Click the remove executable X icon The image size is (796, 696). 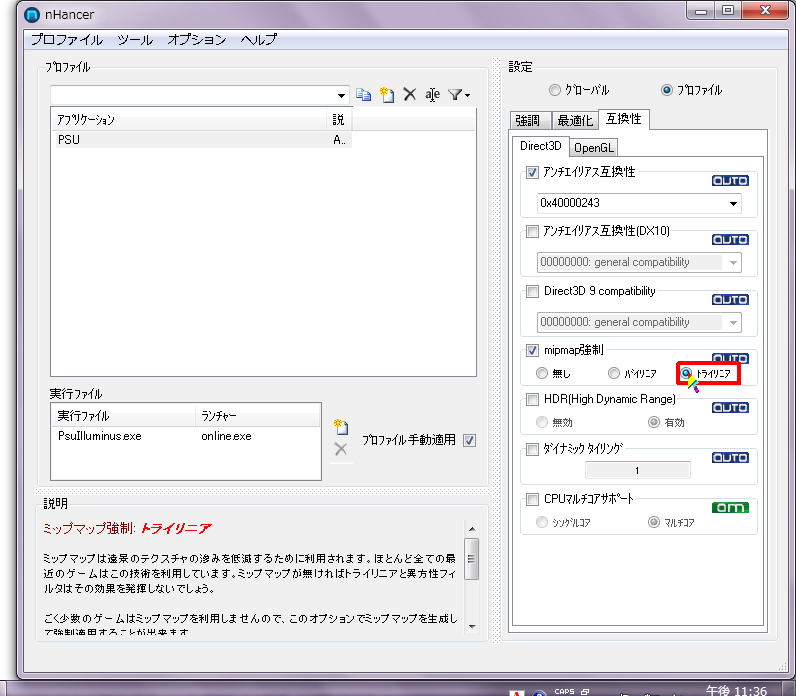click(341, 449)
